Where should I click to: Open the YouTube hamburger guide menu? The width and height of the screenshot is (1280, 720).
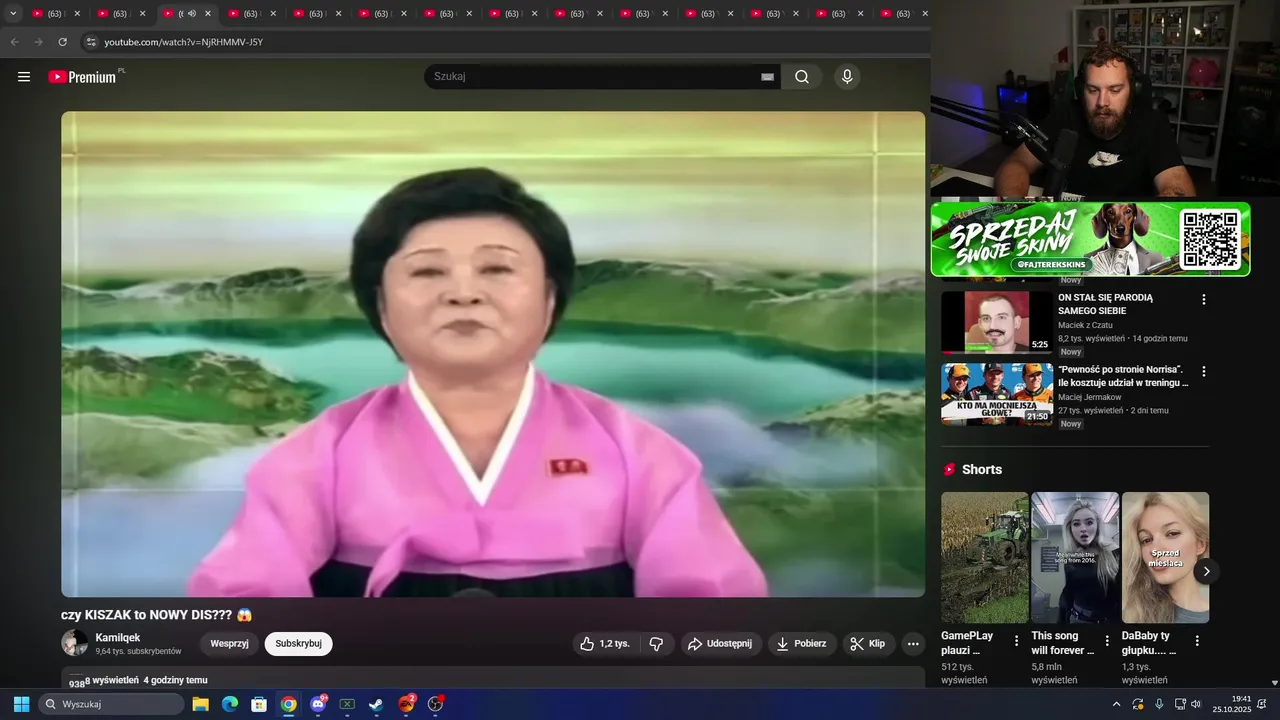point(24,77)
